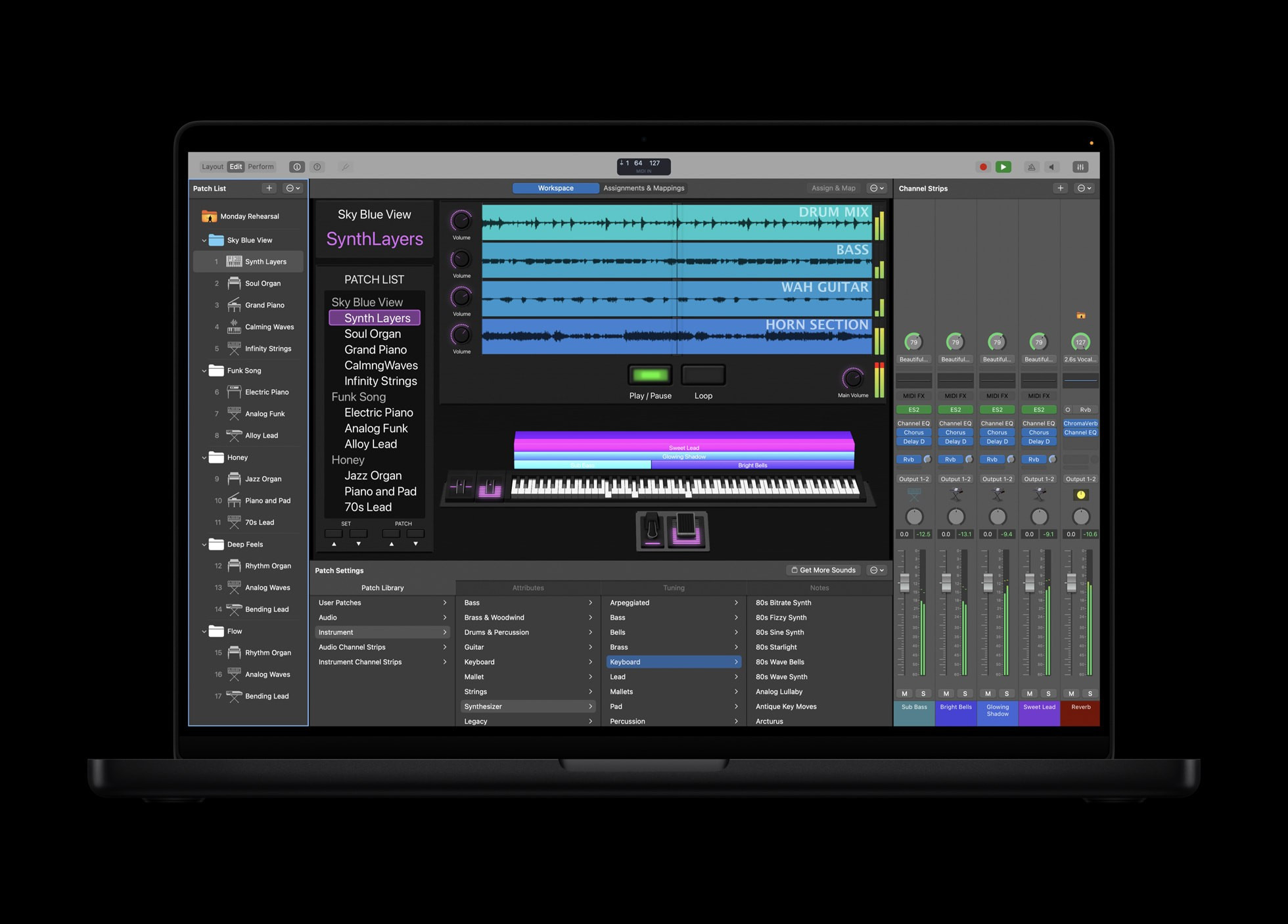Open the Patch List action menu dropdown
1288x924 pixels.
click(292, 188)
